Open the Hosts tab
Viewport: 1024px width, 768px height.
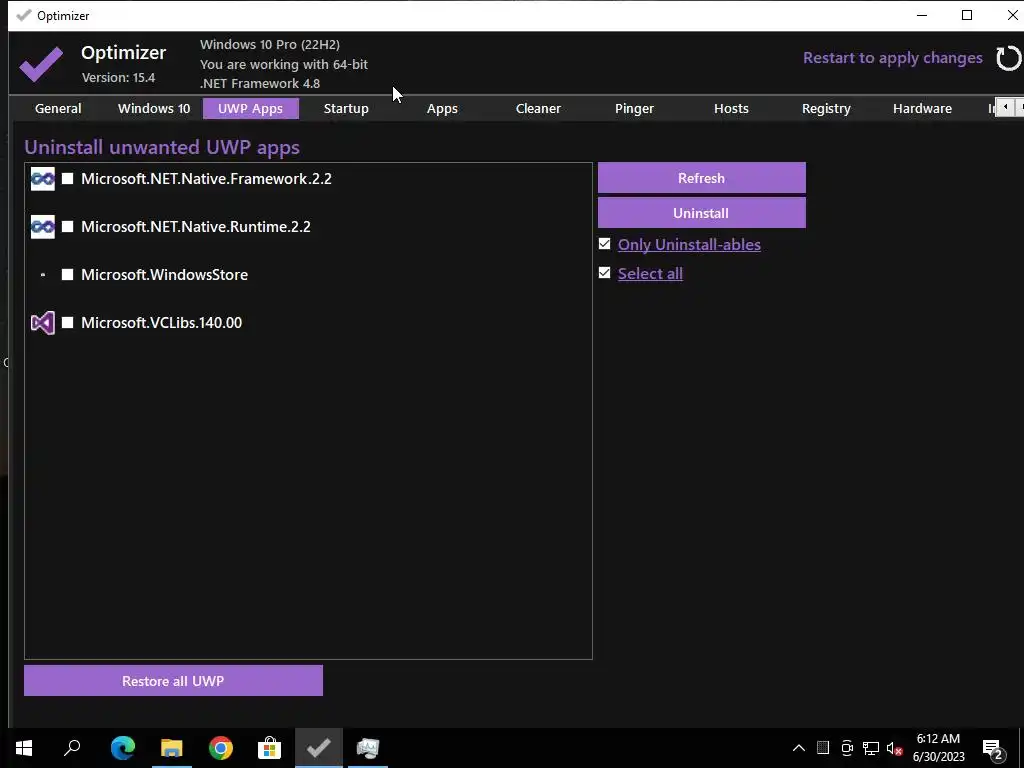click(731, 108)
